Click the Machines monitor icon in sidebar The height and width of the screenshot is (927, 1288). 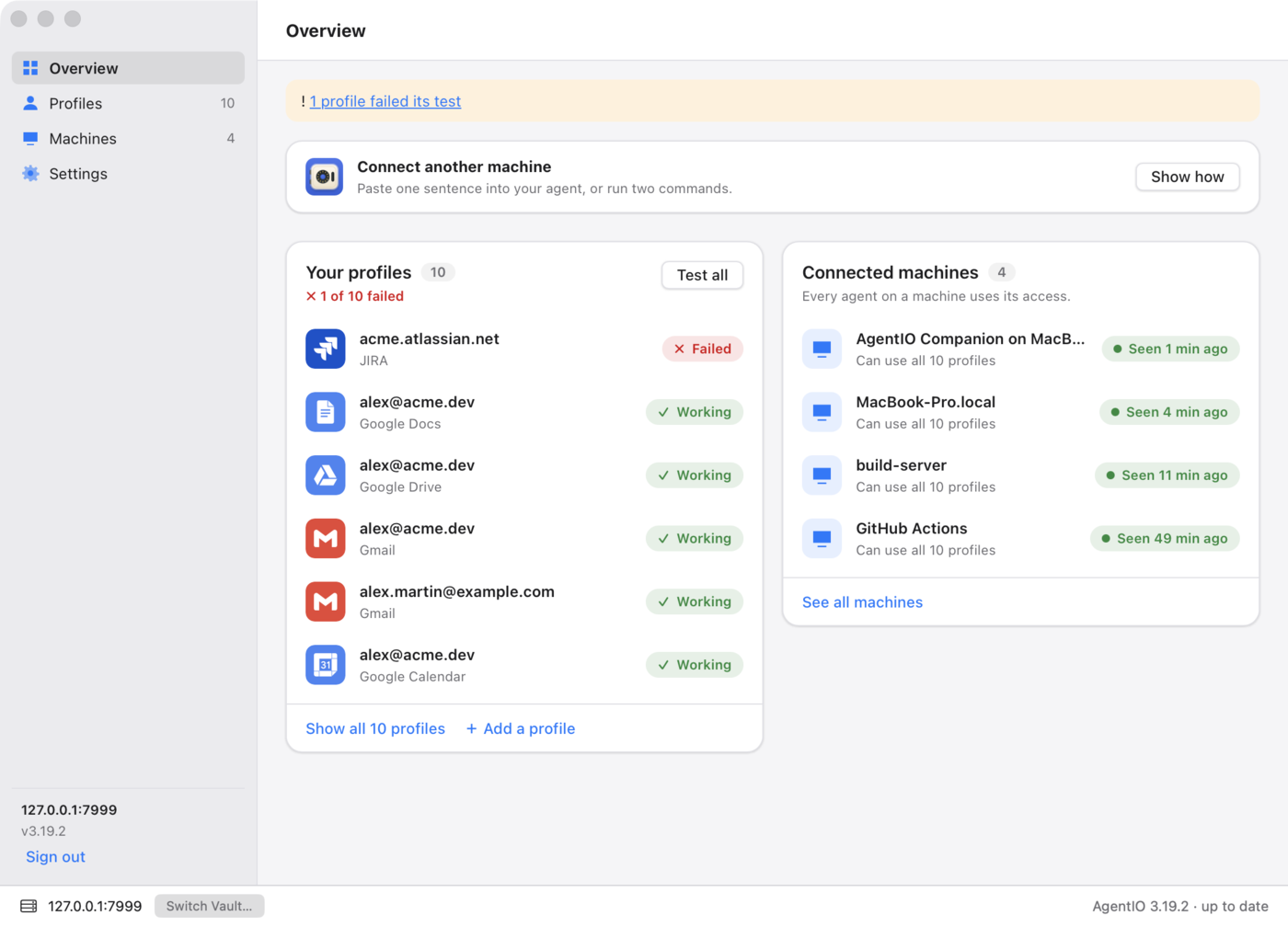pos(30,138)
